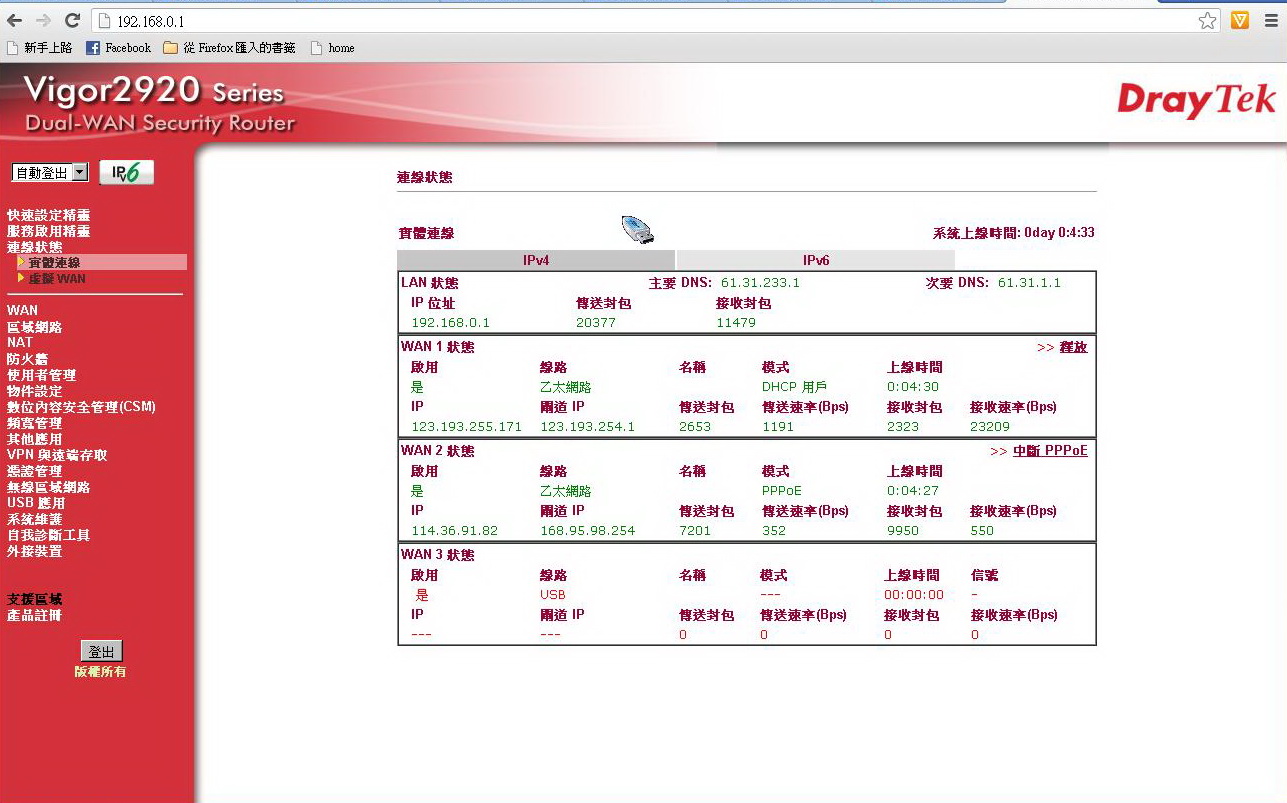Click the browser Back arrow
This screenshot has width=1287, height=803.
pos(14,20)
